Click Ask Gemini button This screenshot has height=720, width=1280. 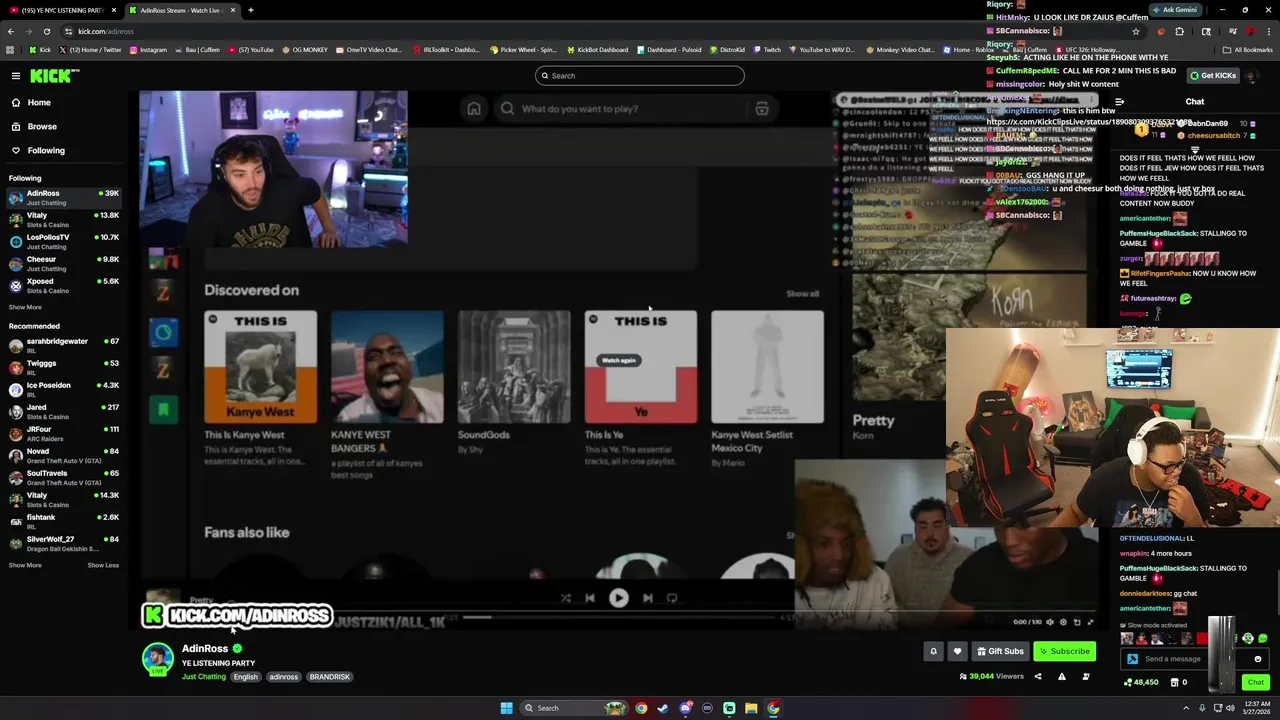click(x=1175, y=10)
